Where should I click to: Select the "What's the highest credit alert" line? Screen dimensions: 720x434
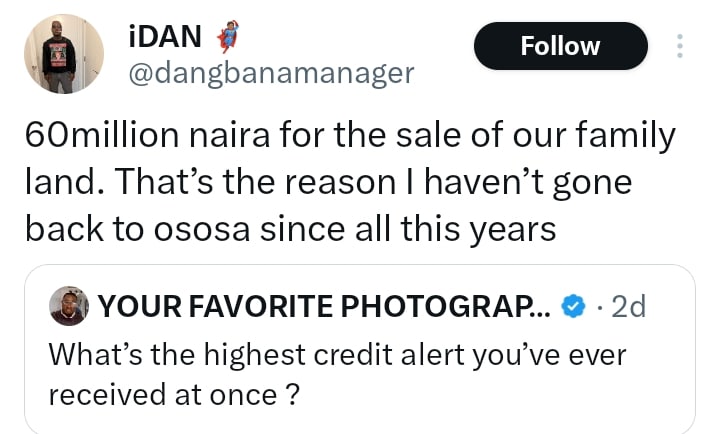[x=338, y=355]
